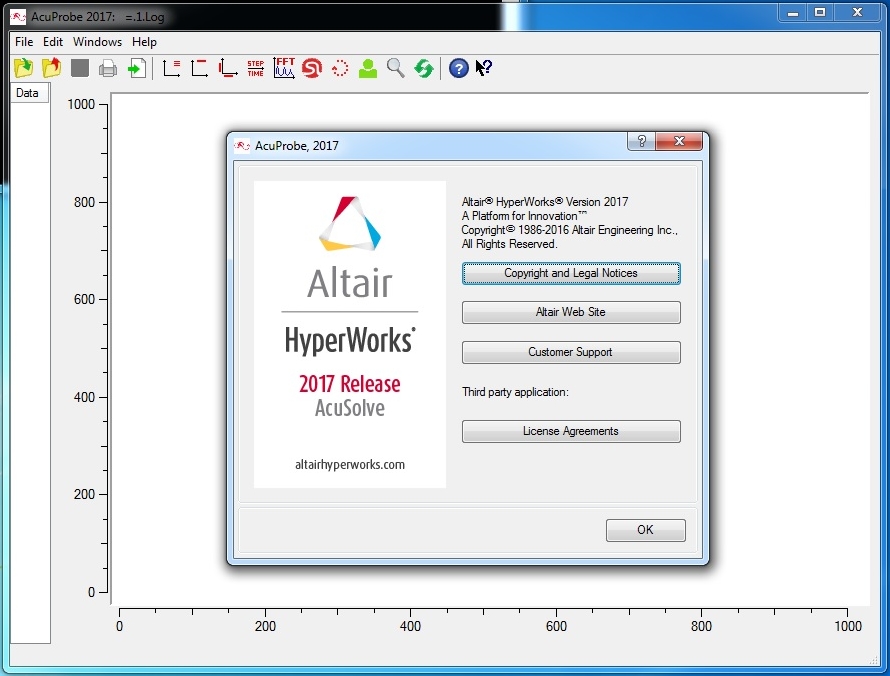Click the AcuProbe icon in main title bar
The image size is (890, 676).
[18, 16]
